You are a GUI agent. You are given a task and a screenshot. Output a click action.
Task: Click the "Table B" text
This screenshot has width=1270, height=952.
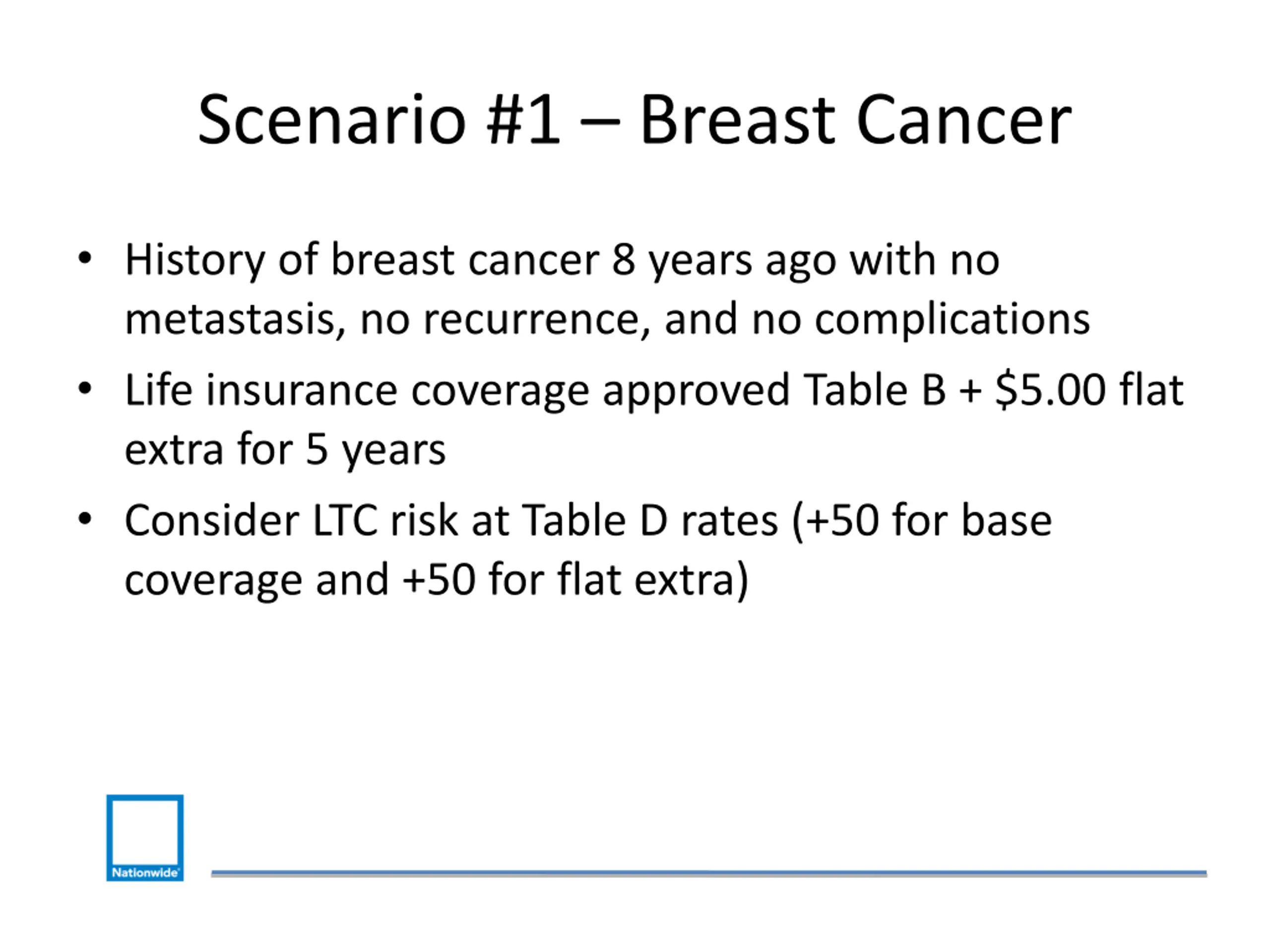(874, 390)
